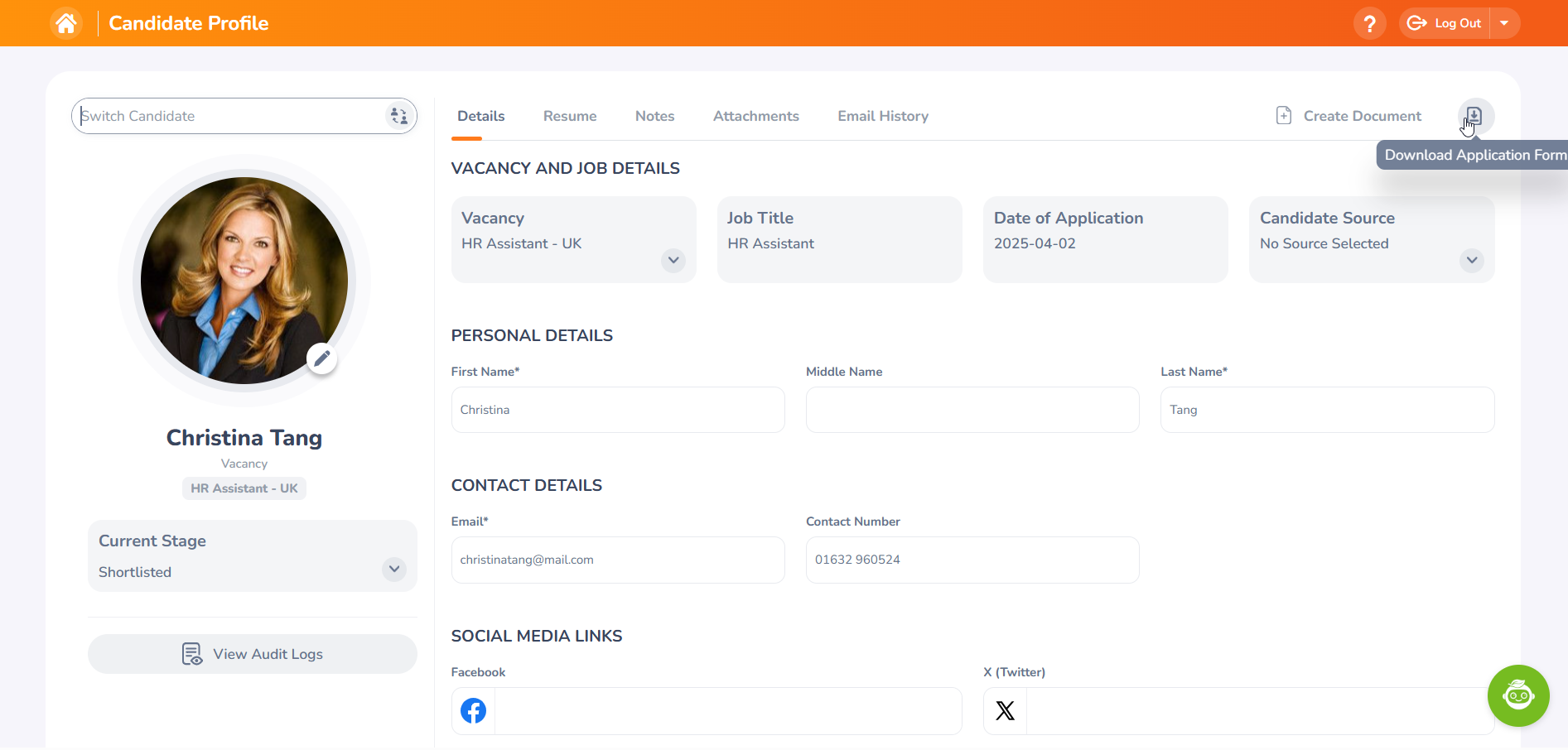
Task: Click the Create Document button
Action: [1348, 116]
